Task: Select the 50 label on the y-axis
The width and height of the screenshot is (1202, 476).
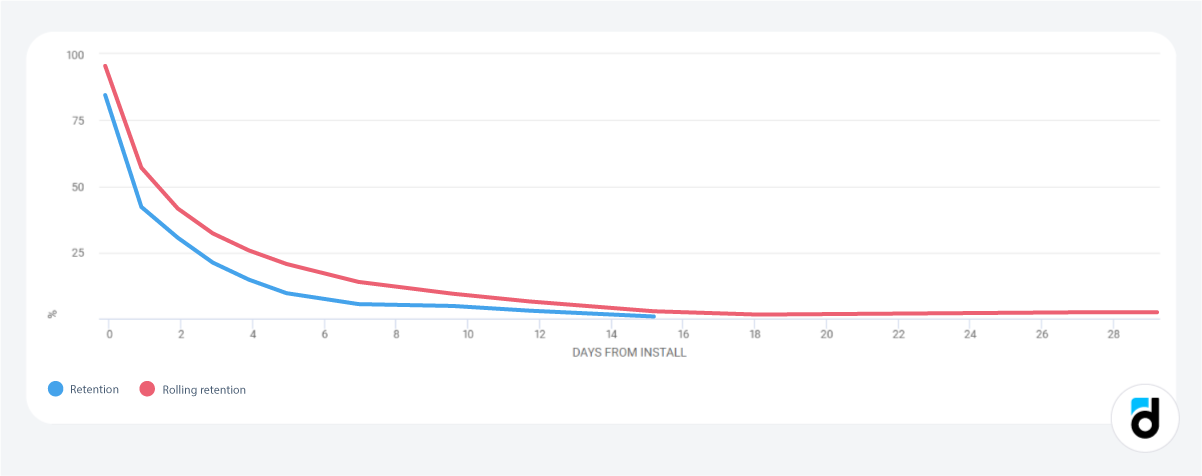Action: 78,187
